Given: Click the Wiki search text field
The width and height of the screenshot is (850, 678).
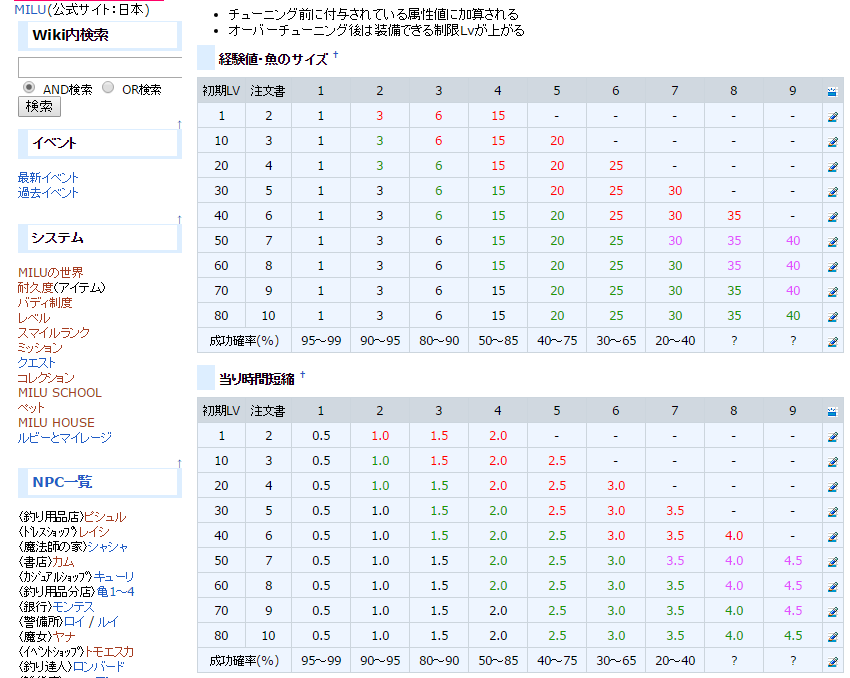Looking at the screenshot, I should point(100,68).
